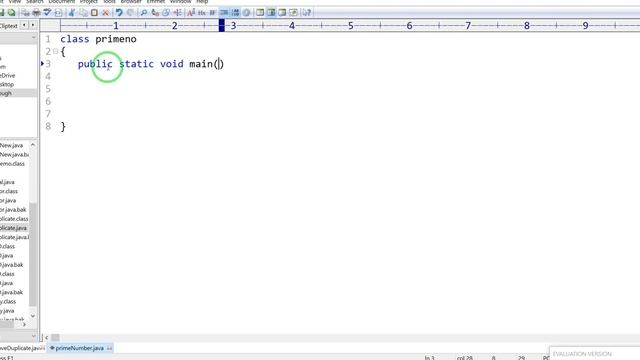Switch to the veDuplicate.java document tab

(x=21, y=348)
